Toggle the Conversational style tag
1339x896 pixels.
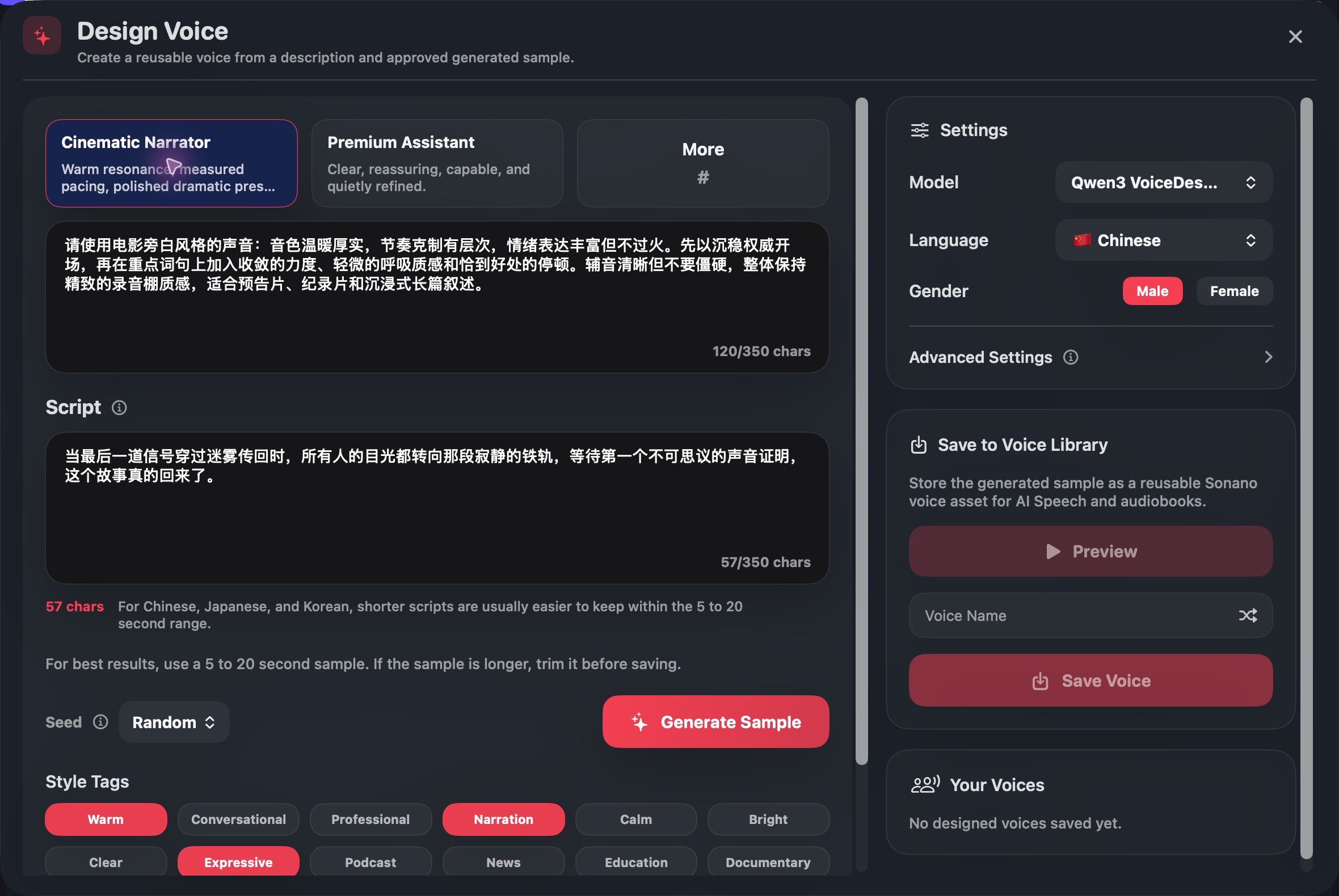238,819
